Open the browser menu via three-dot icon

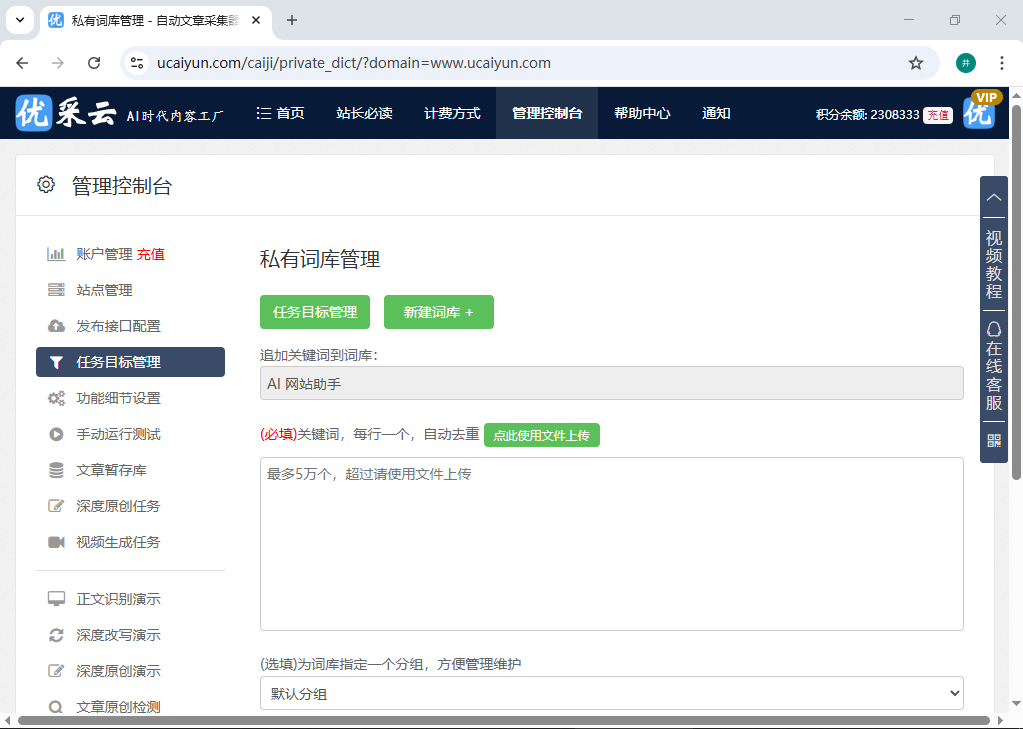point(1001,62)
